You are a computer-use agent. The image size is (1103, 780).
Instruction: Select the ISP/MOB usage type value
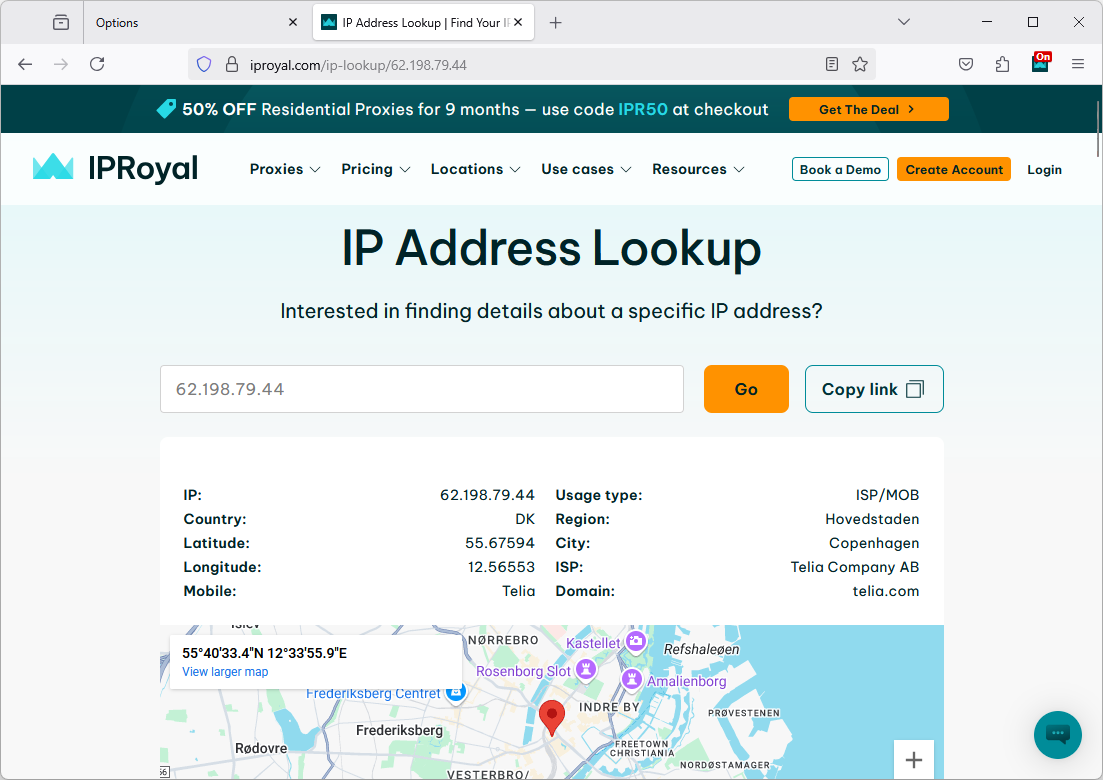pos(887,495)
